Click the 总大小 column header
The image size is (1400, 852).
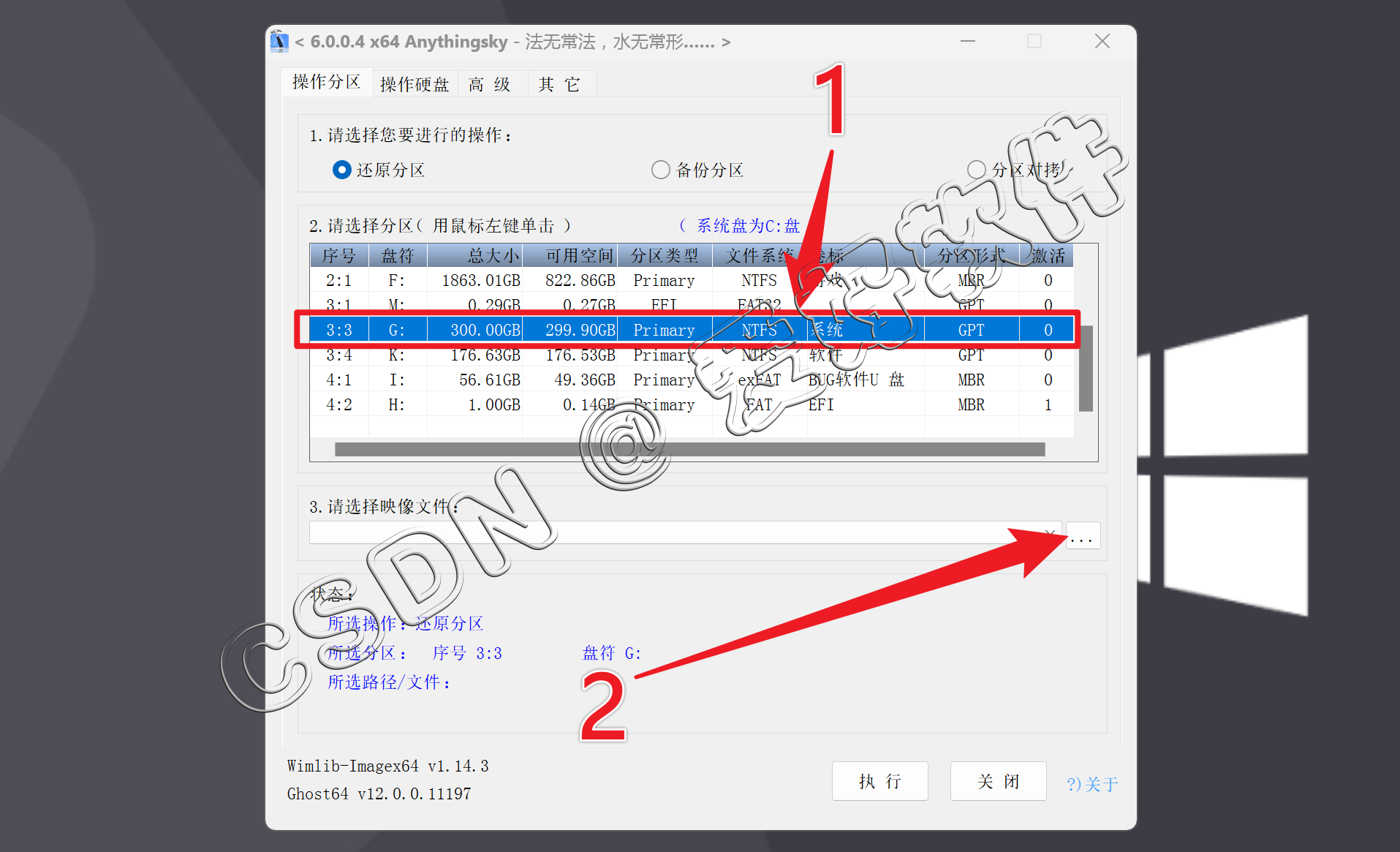click(475, 255)
